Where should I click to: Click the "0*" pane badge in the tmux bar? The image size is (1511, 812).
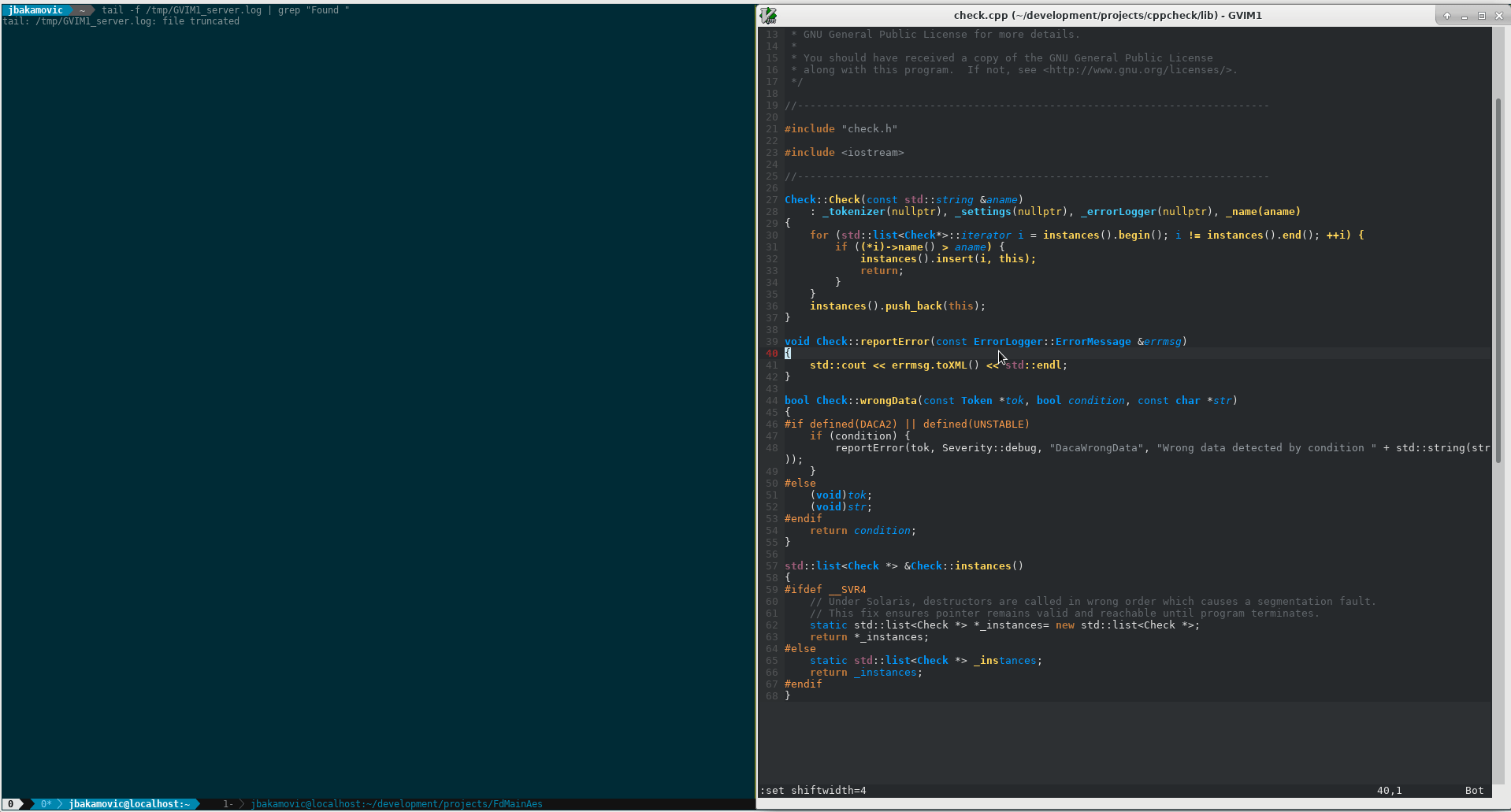(48, 804)
